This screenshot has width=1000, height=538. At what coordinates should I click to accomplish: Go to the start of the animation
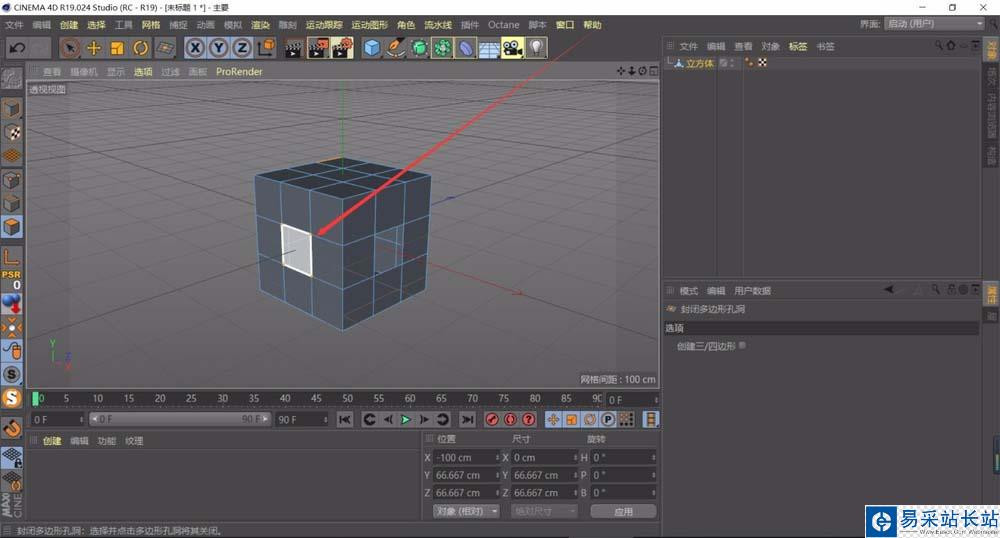344,419
